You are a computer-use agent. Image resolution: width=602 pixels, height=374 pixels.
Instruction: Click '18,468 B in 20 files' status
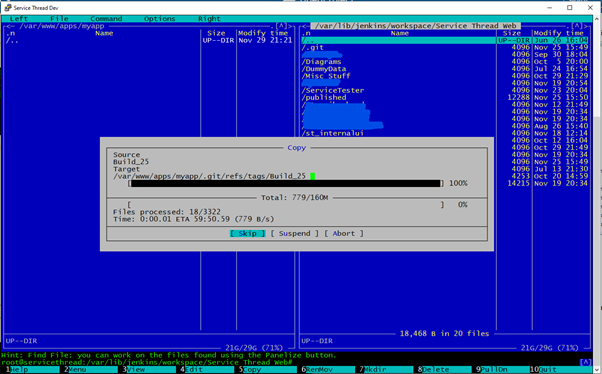pos(445,334)
